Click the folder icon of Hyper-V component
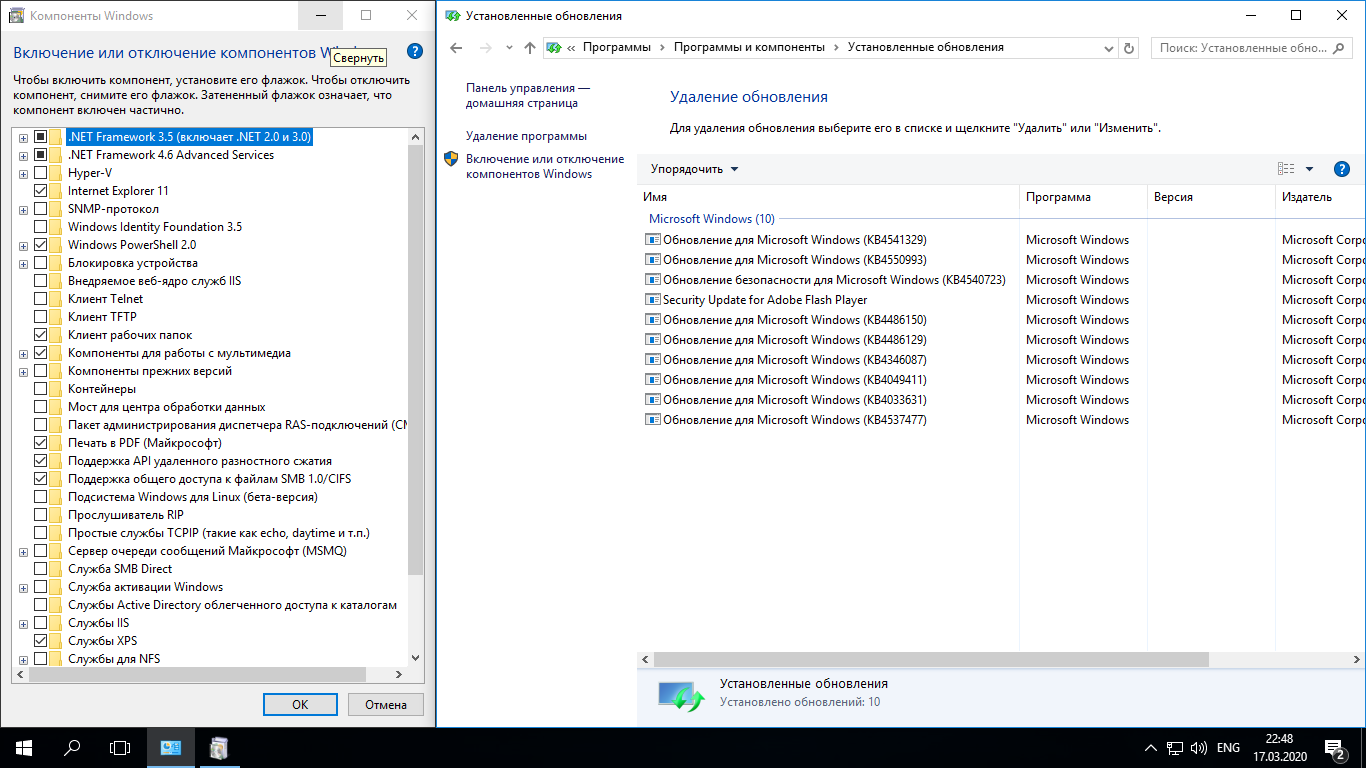The height and width of the screenshot is (768, 1366). coord(56,173)
